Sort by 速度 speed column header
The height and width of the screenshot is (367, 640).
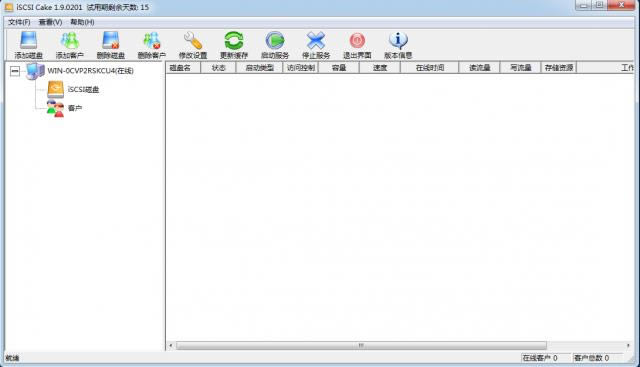380,68
